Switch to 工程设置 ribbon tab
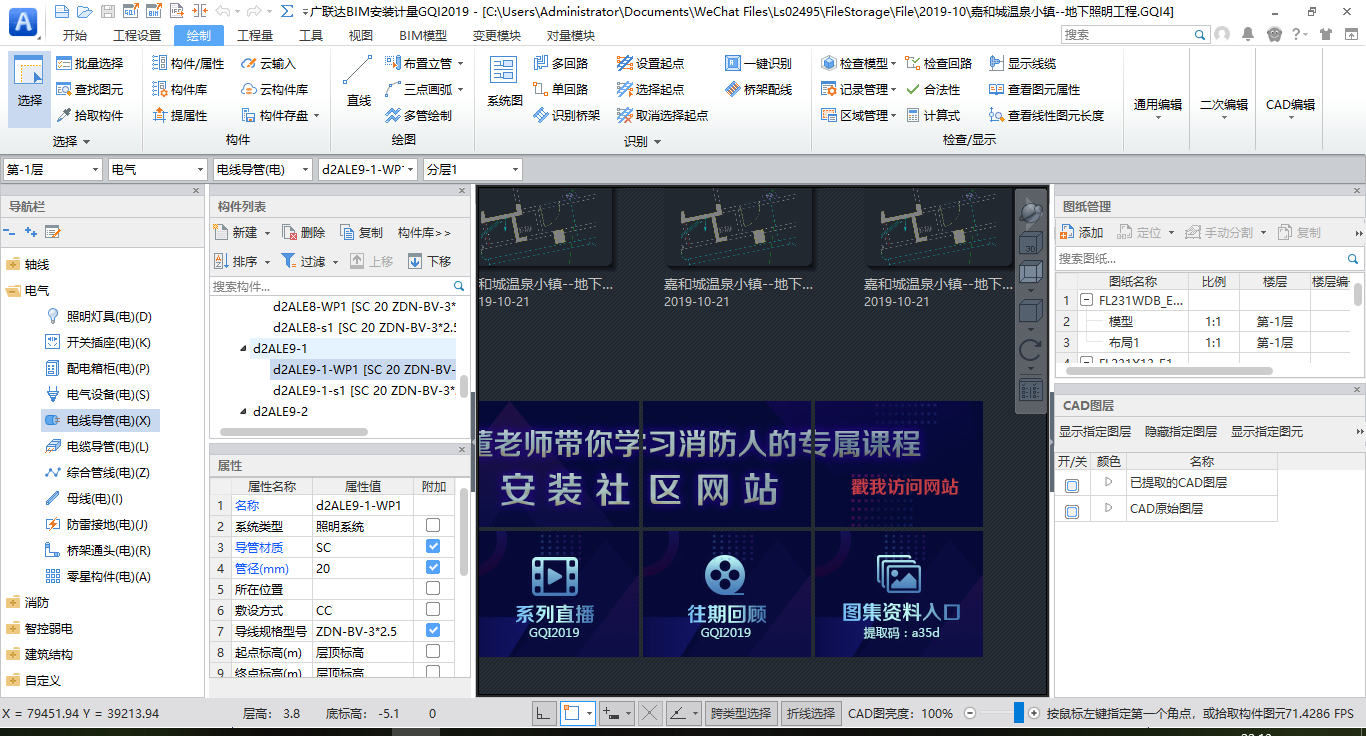This screenshot has width=1366, height=736. 137,35
